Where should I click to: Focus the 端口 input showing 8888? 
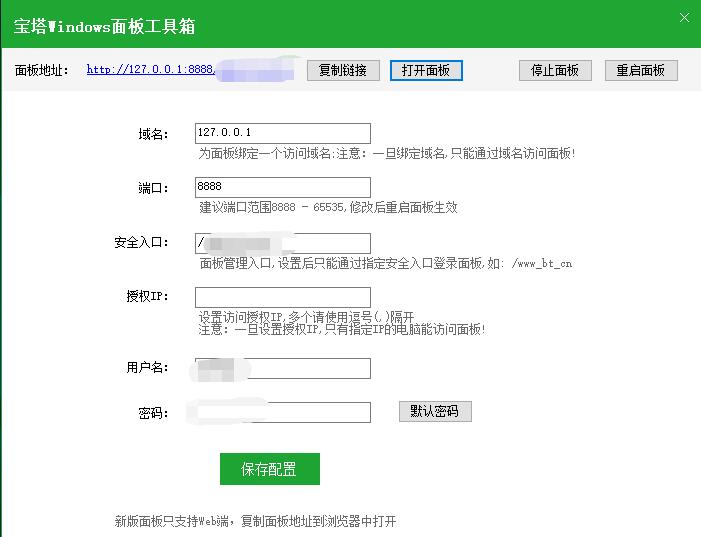click(283, 187)
